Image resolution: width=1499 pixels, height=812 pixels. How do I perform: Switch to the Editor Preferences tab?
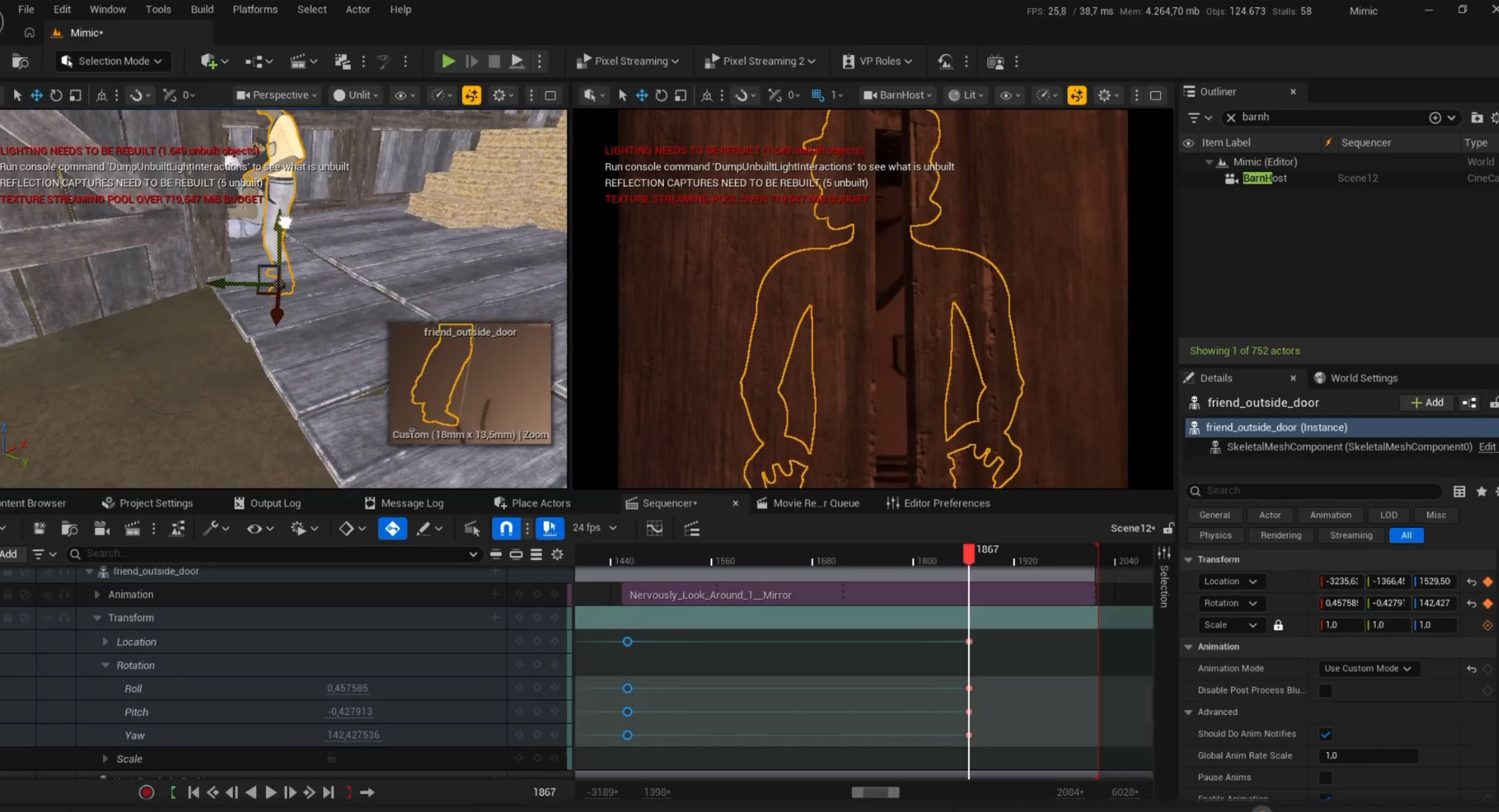tap(938, 504)
